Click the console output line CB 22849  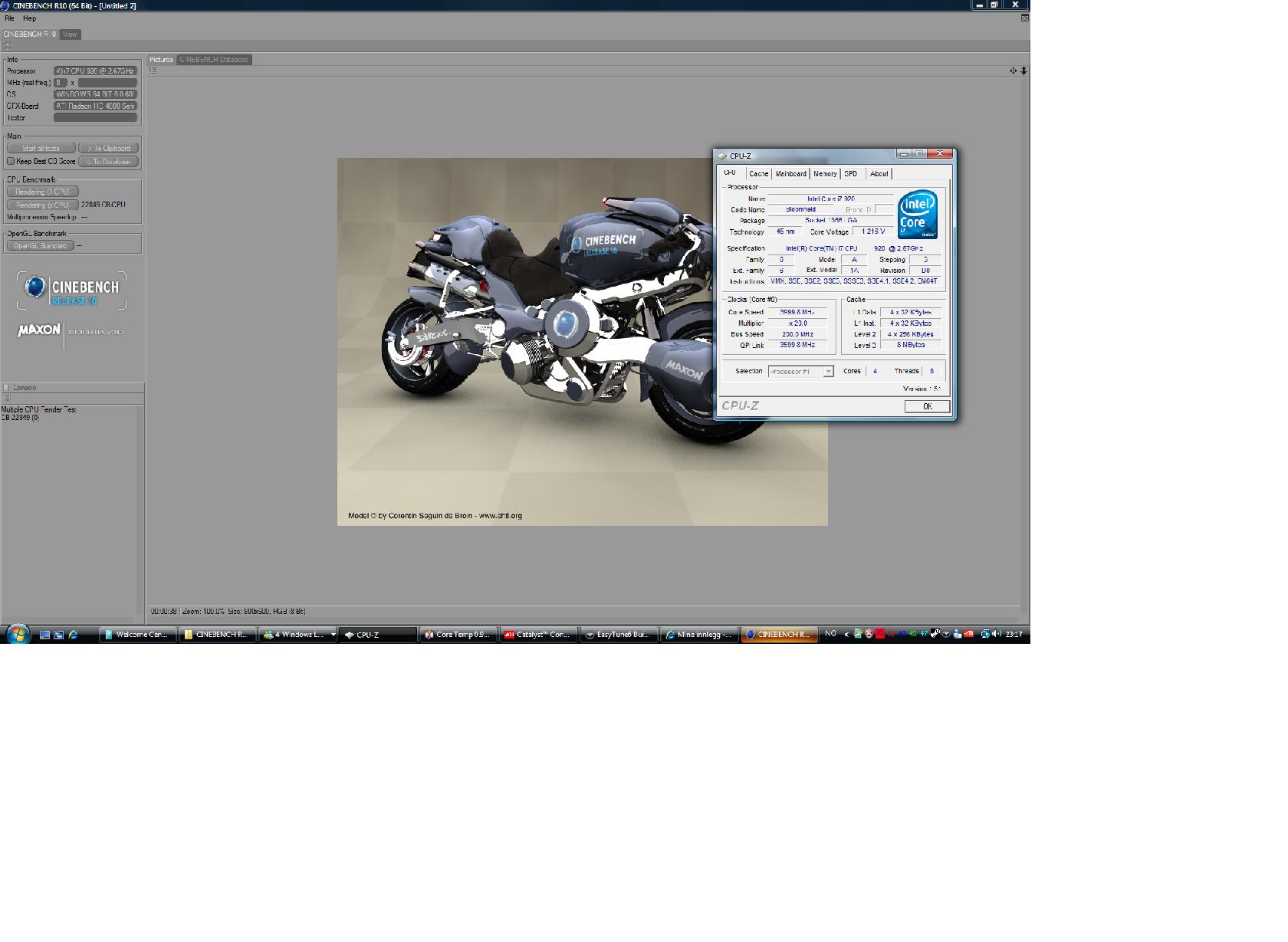(20, 418)
